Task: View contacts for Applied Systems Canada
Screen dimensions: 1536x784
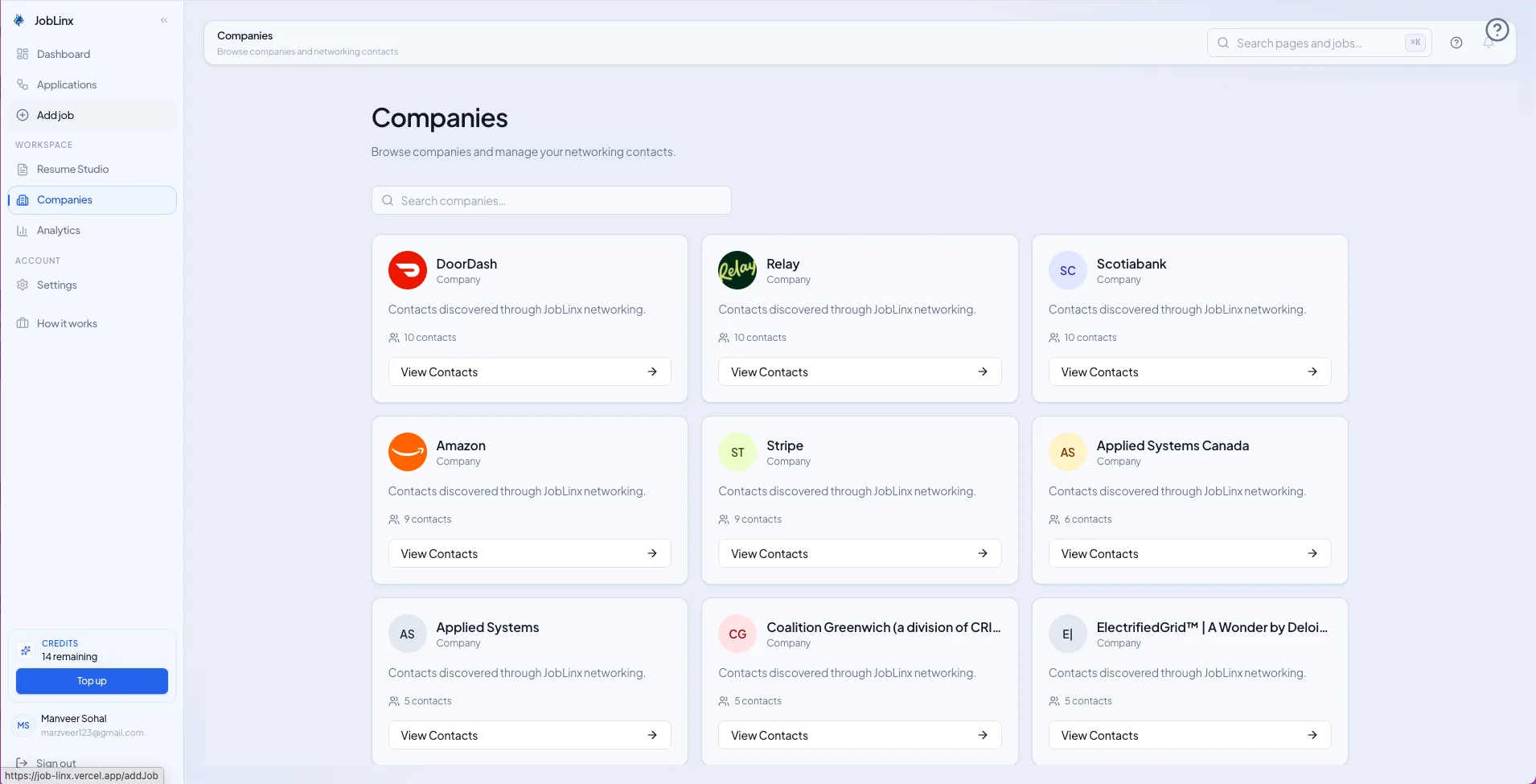Action: pos(1189,553)
